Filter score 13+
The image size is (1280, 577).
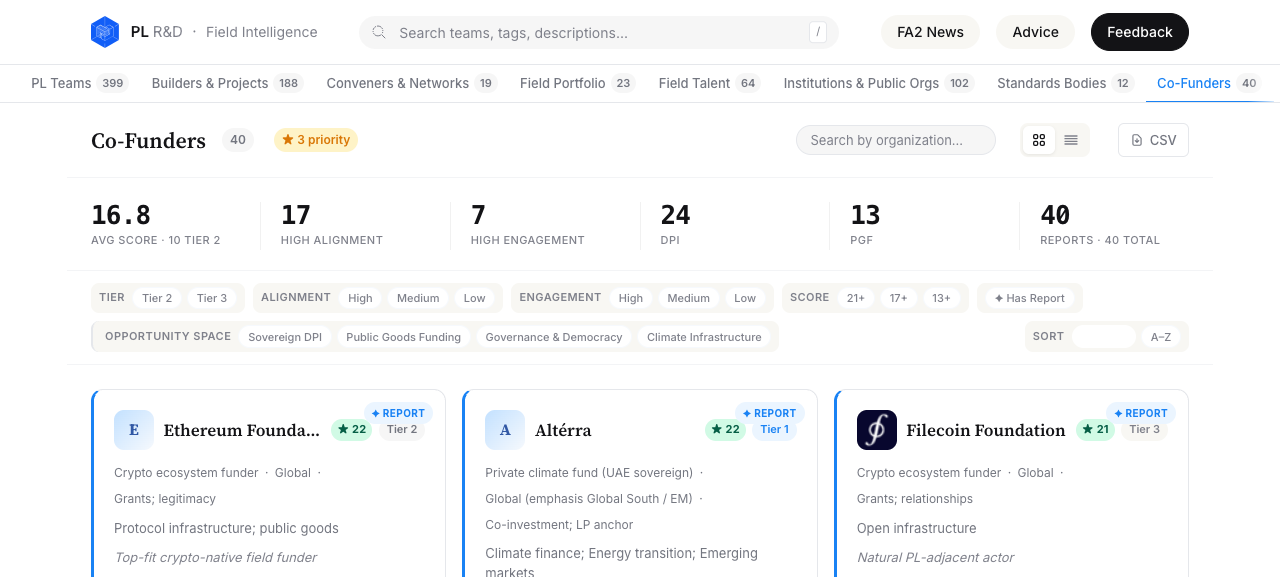941,298
